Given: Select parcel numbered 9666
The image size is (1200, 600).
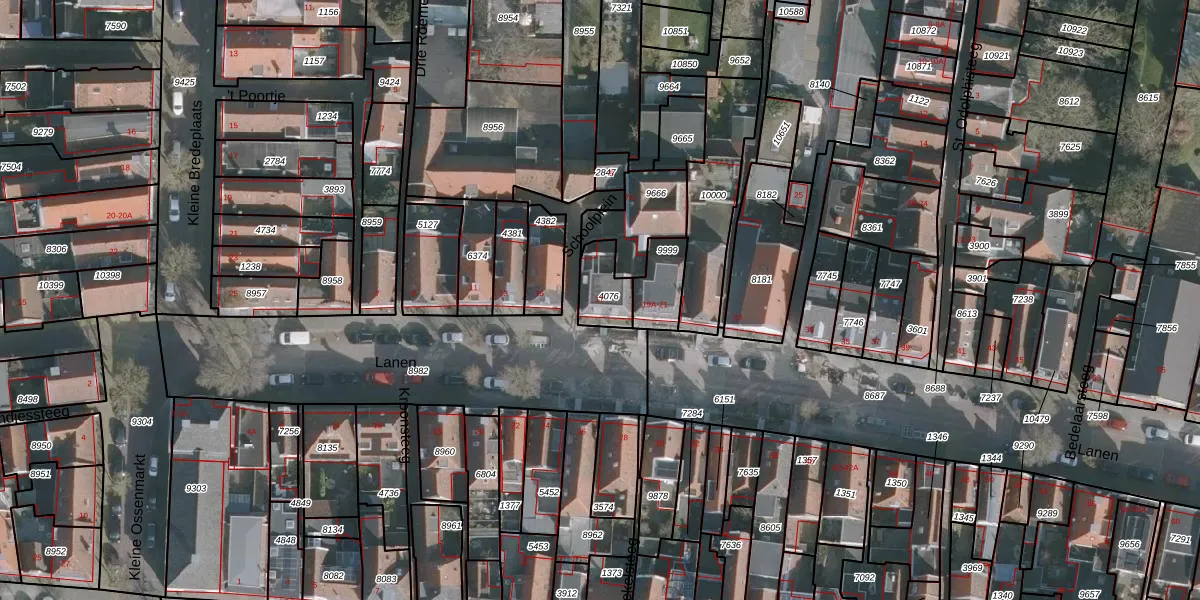Looking at the screenshot, I should tap(656, 193).
